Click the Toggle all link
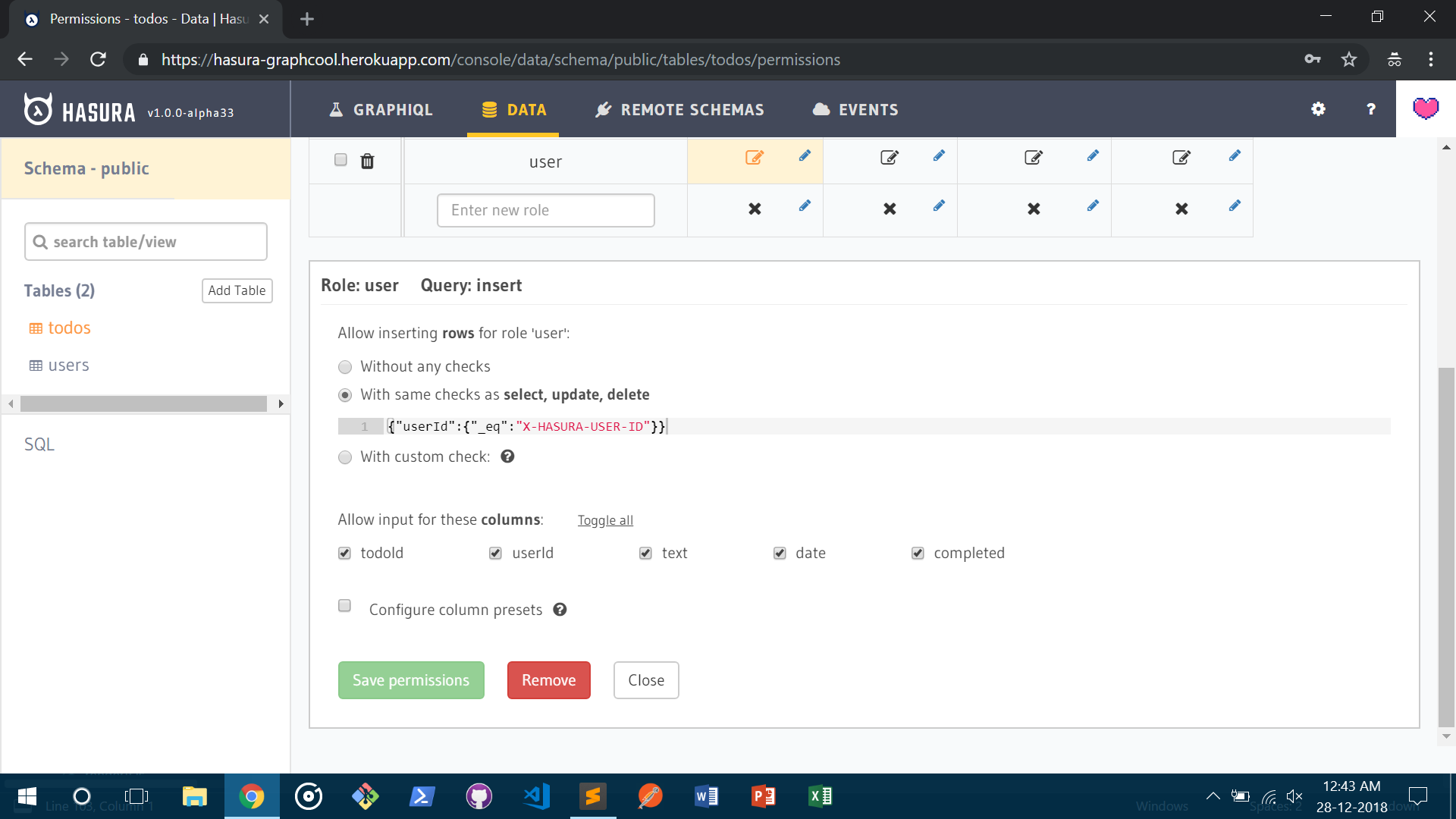Image resolution: width=1456 pixels, height=819 pixels. [x=605, y=520]
